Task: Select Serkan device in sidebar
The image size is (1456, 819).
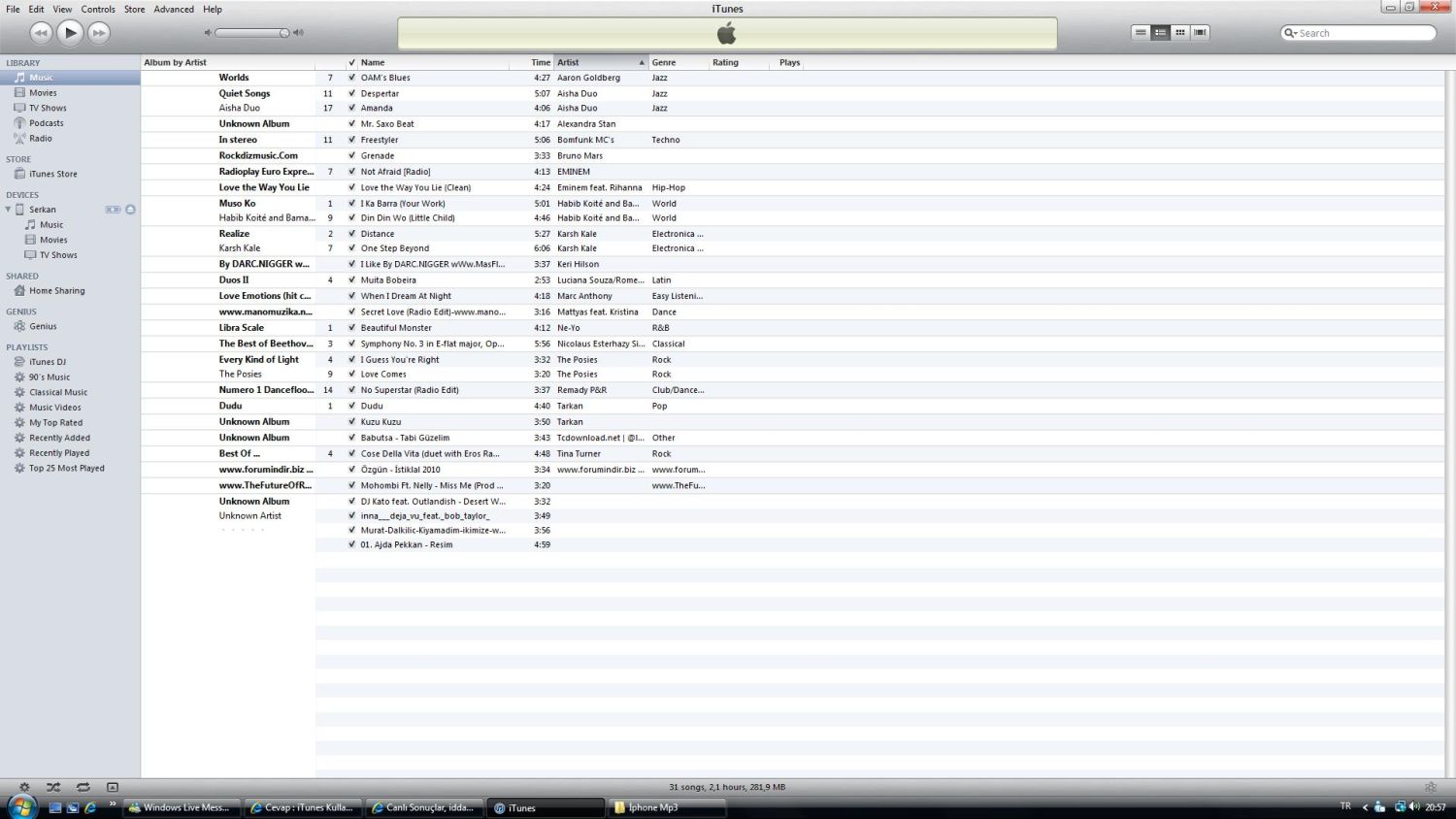Action: pos(43,210)
